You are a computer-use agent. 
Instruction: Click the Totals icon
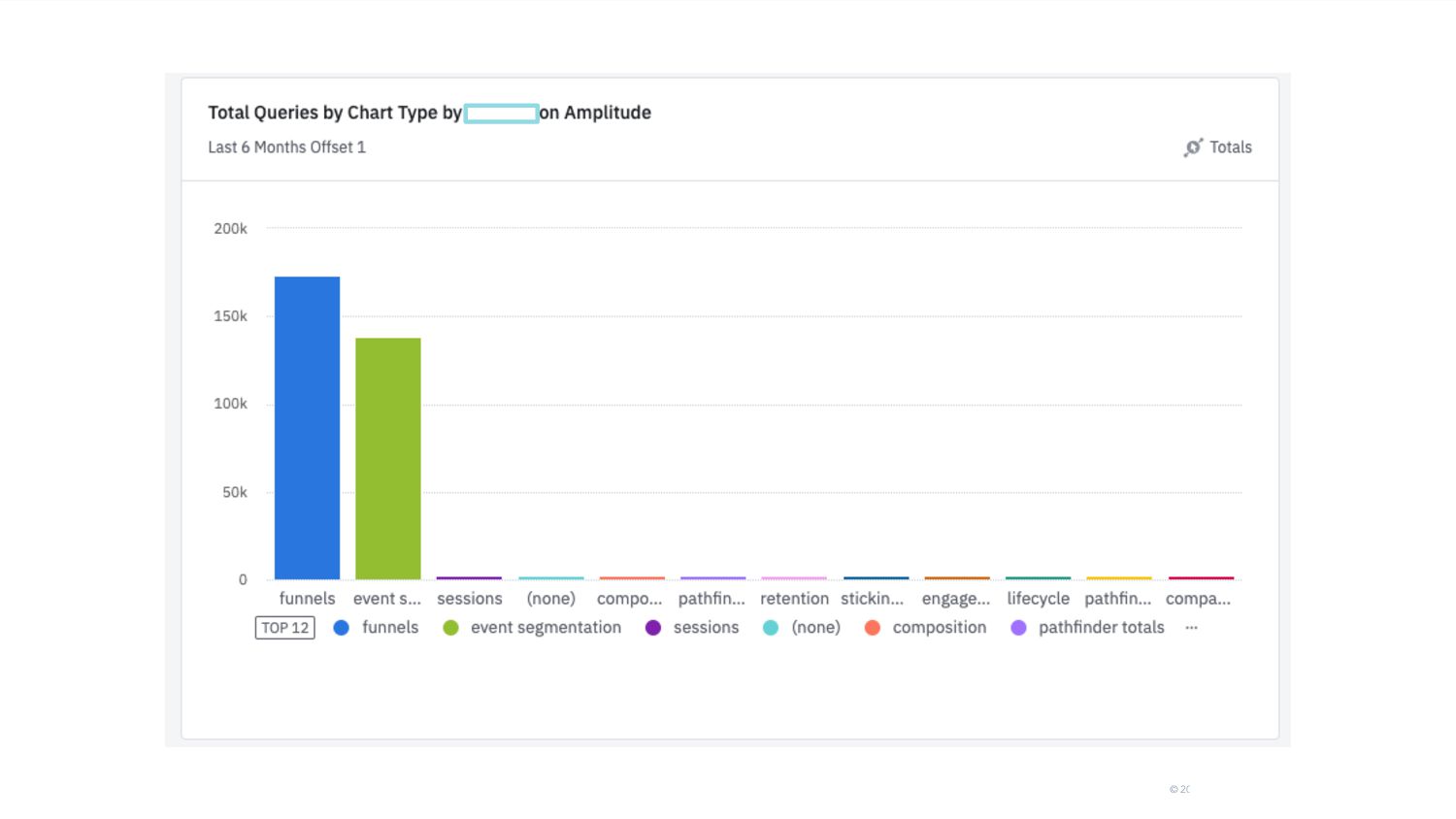(1193, 147)
